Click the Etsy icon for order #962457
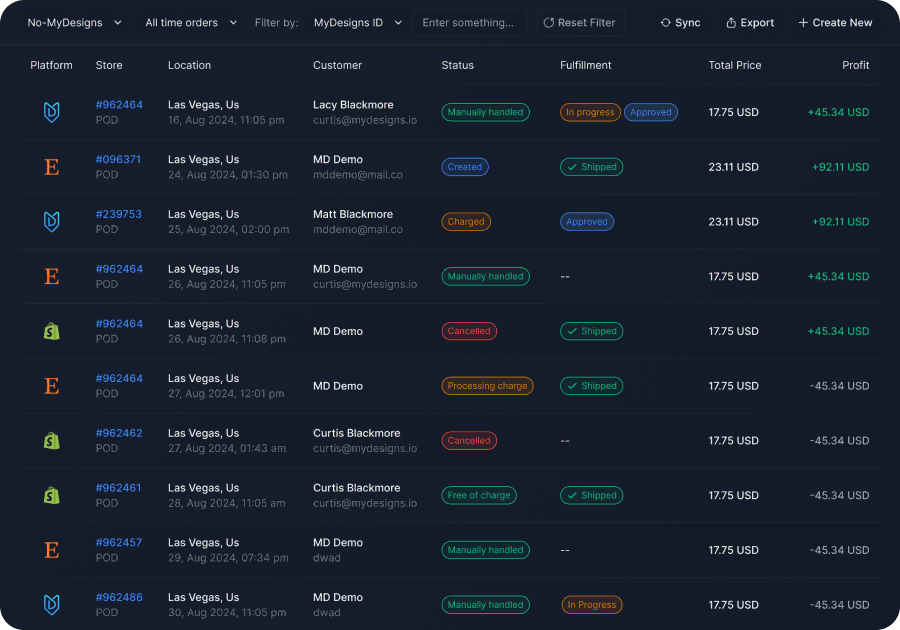 pos(52,550)
